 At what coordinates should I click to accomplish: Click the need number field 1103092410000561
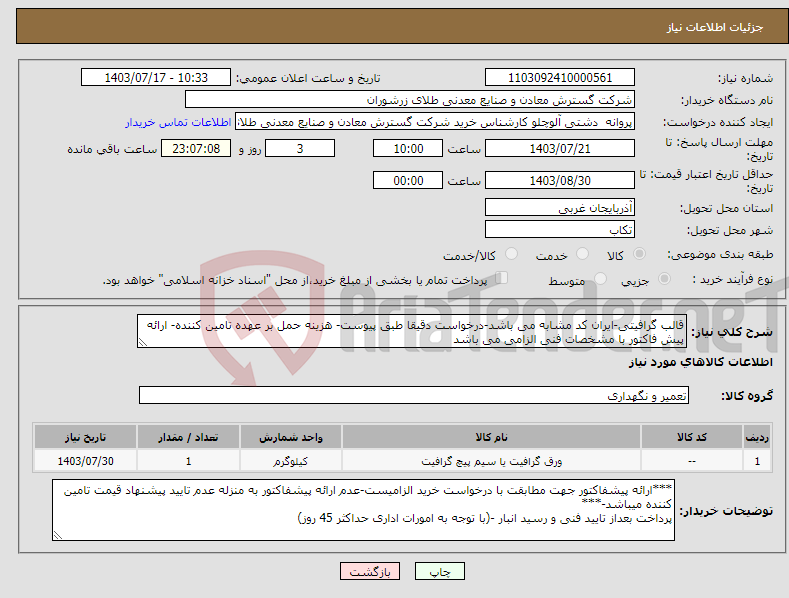pyautogui.click(x=560, y=78)
